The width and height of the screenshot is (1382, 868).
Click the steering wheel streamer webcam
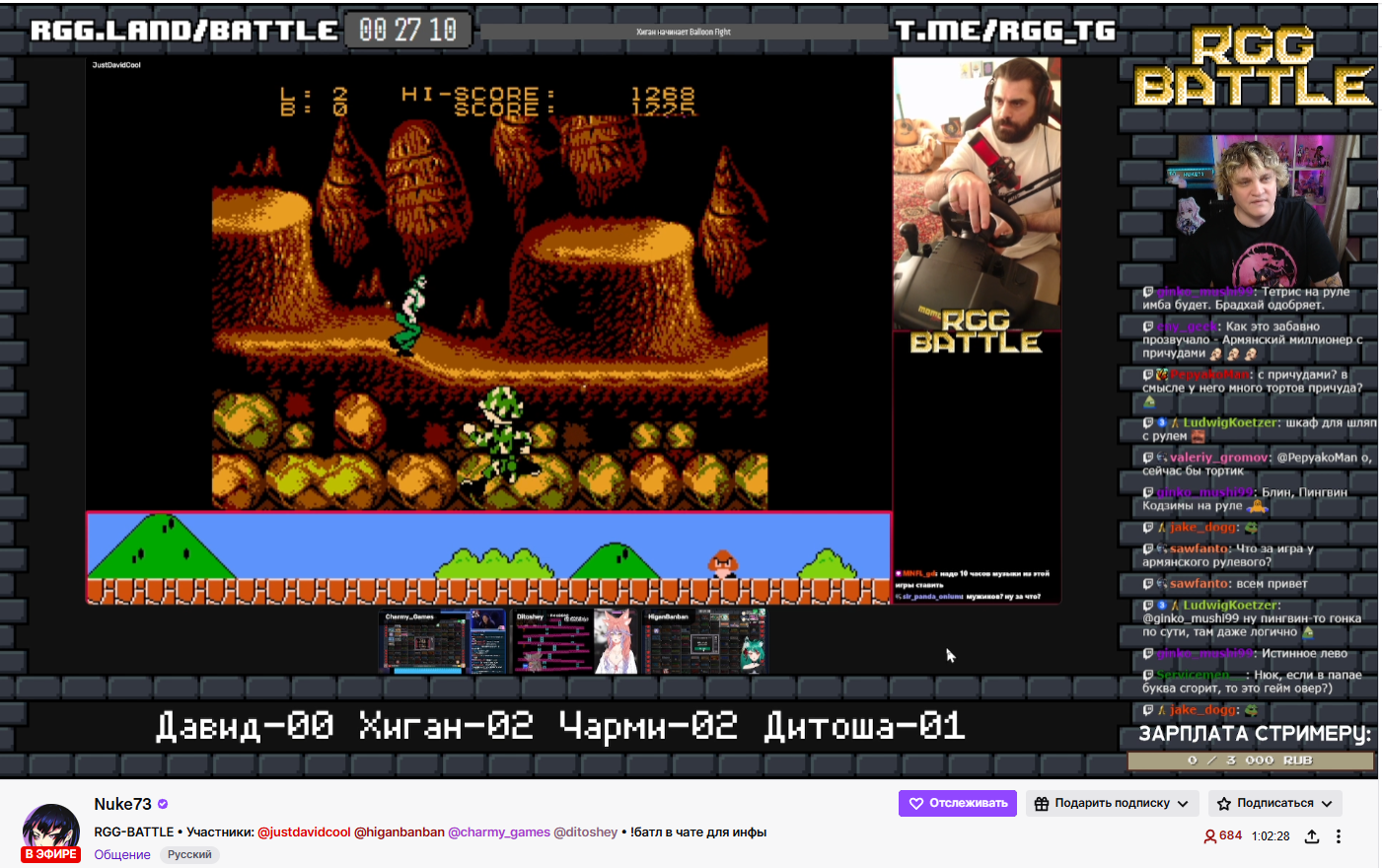[977, 193]
